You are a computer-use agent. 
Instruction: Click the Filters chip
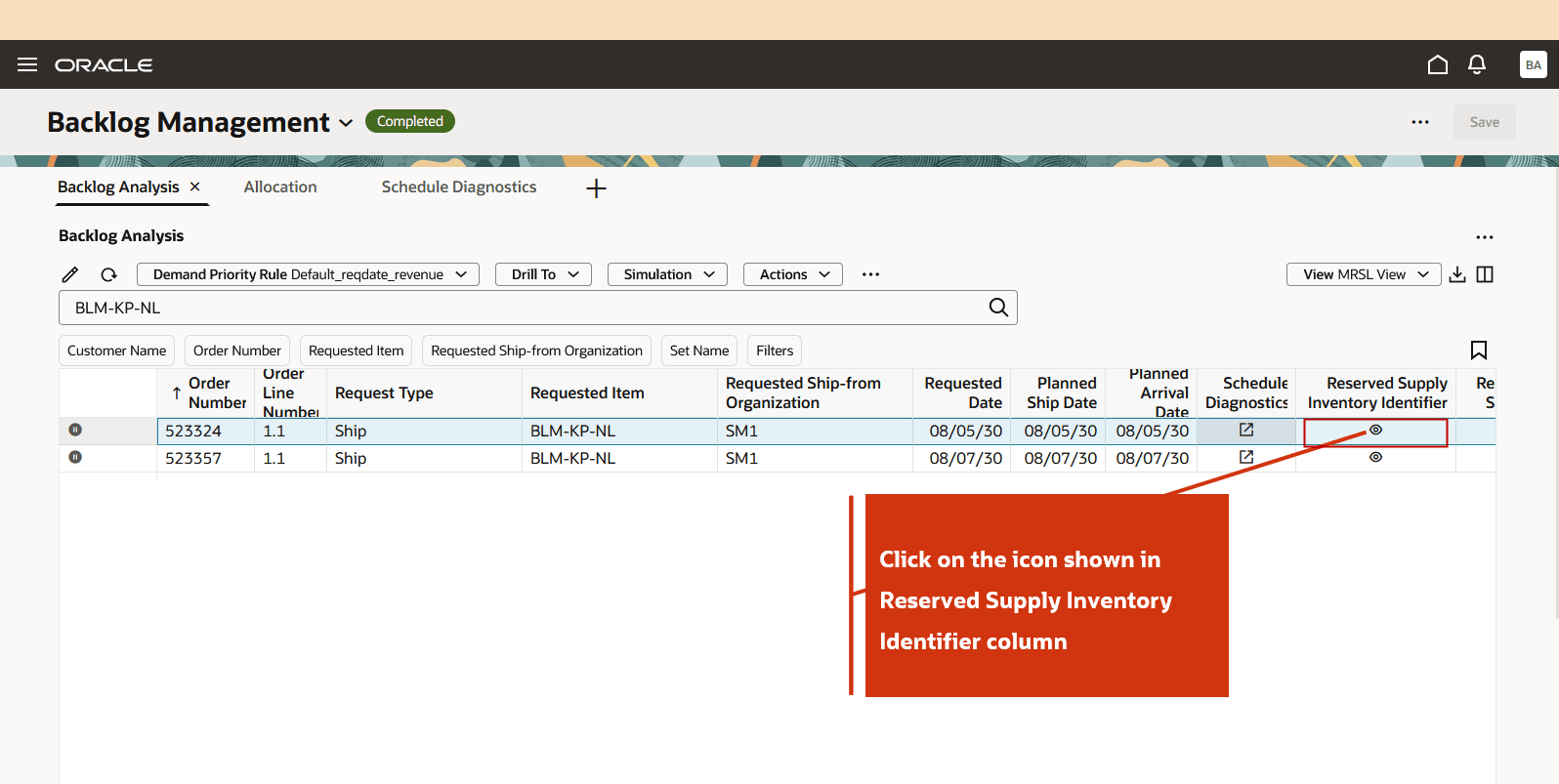[775, 351]
